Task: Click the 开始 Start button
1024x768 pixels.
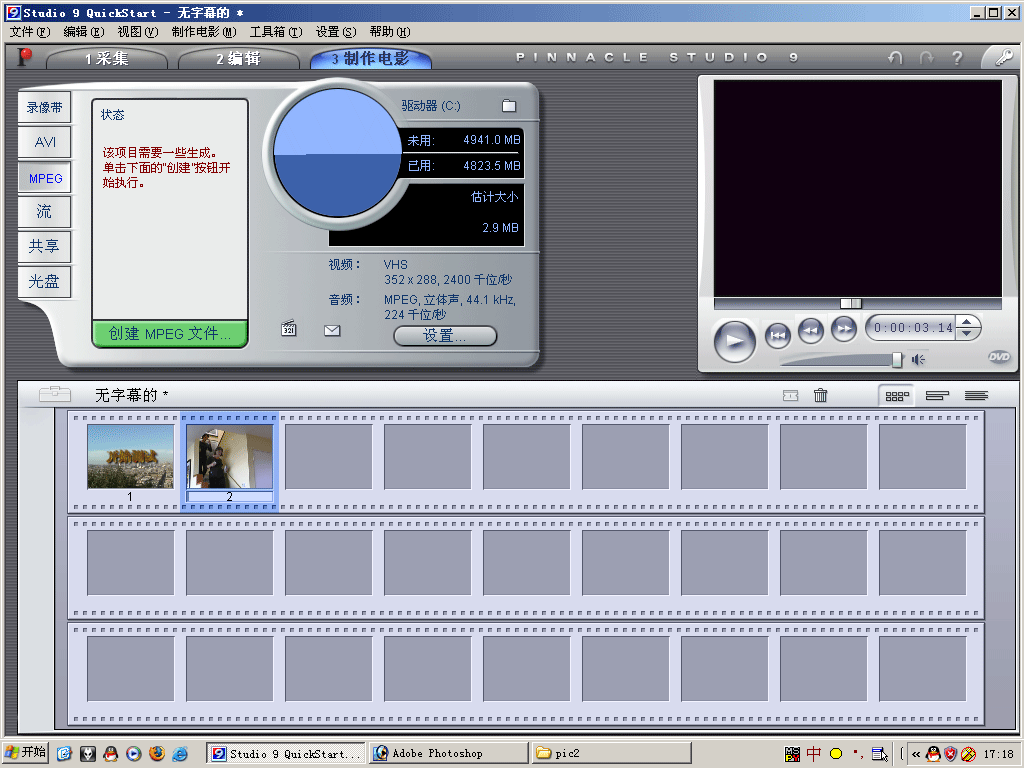Action: [25, 753]
